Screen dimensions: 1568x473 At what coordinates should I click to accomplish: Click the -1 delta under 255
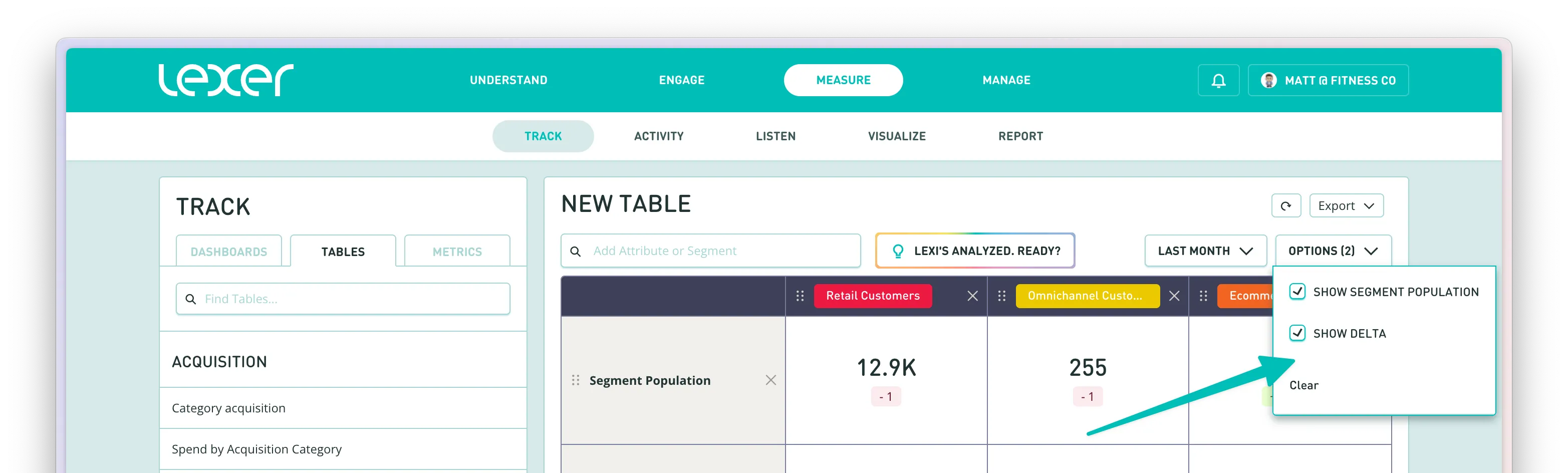[x=1087, y=397]
